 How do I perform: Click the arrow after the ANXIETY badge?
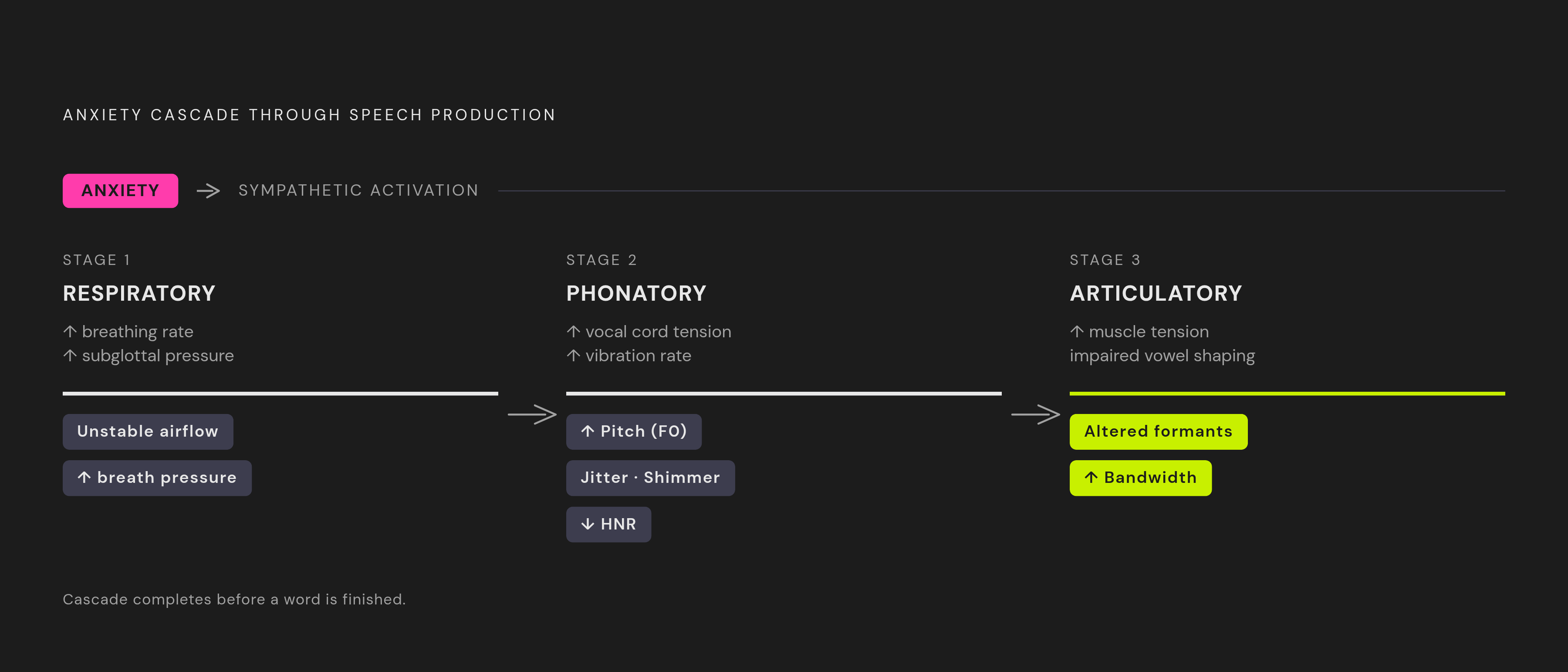pos(208,191)
